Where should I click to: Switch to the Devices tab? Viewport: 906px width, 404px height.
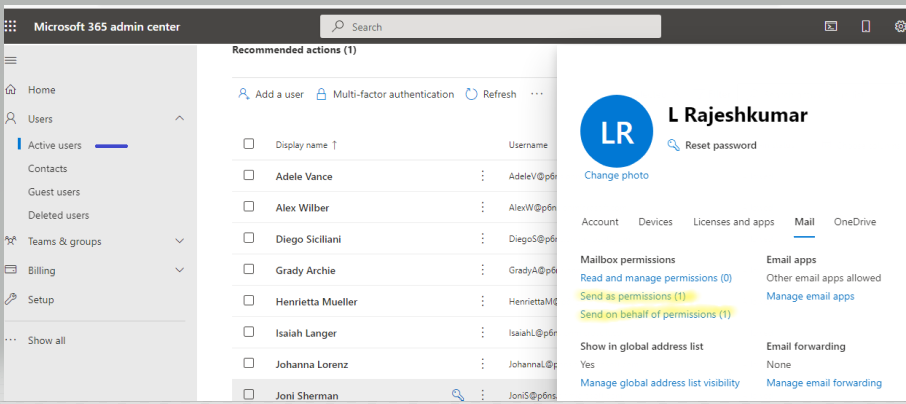pos(655,222)
